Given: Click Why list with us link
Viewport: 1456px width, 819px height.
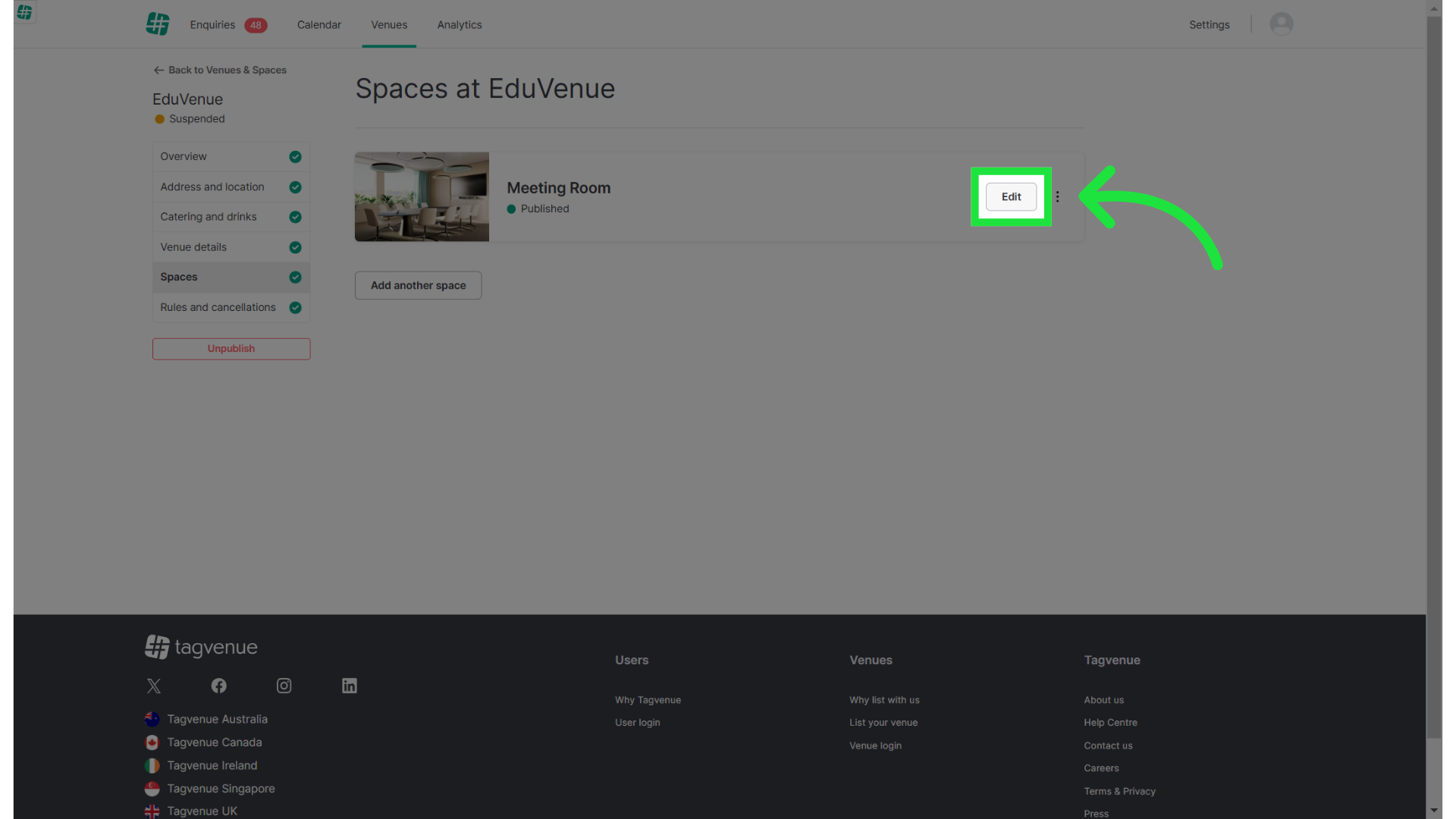Looking at the screenshot, I should pyautogui.click(x=884, y=700).
